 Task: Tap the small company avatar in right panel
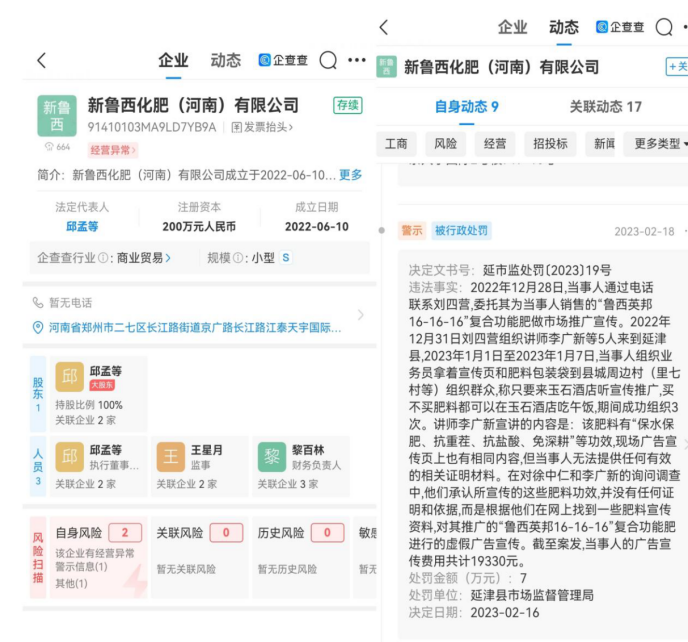(387, 67)
